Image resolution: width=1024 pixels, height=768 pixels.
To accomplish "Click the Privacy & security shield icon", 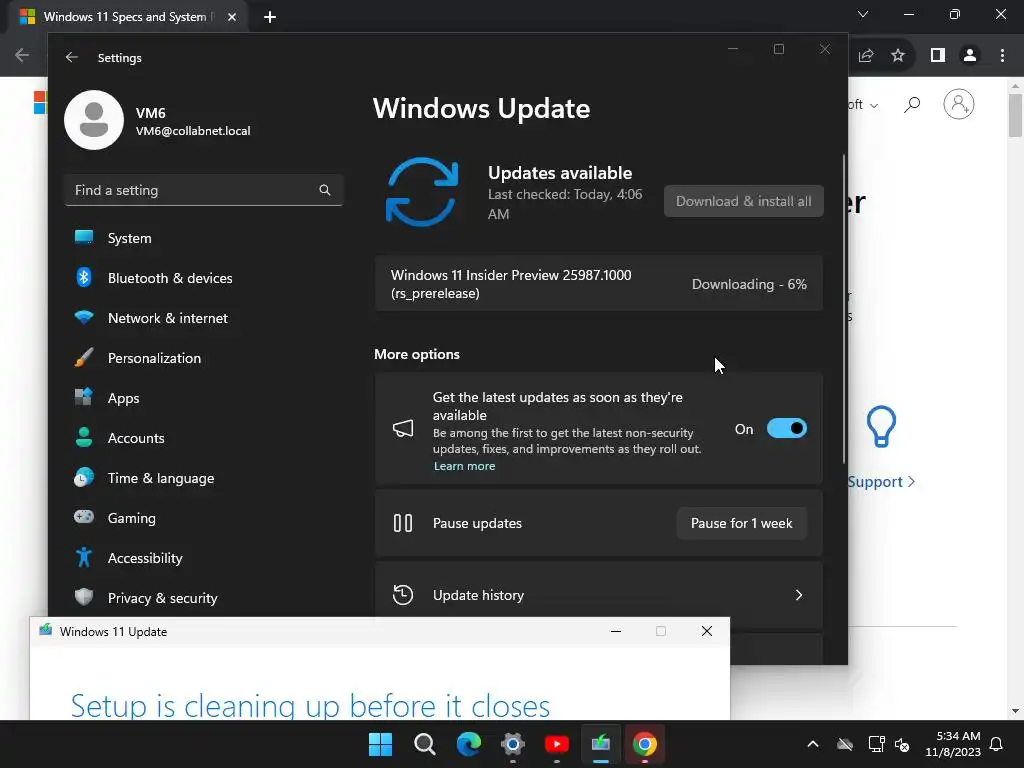I will tap(84, 598).
